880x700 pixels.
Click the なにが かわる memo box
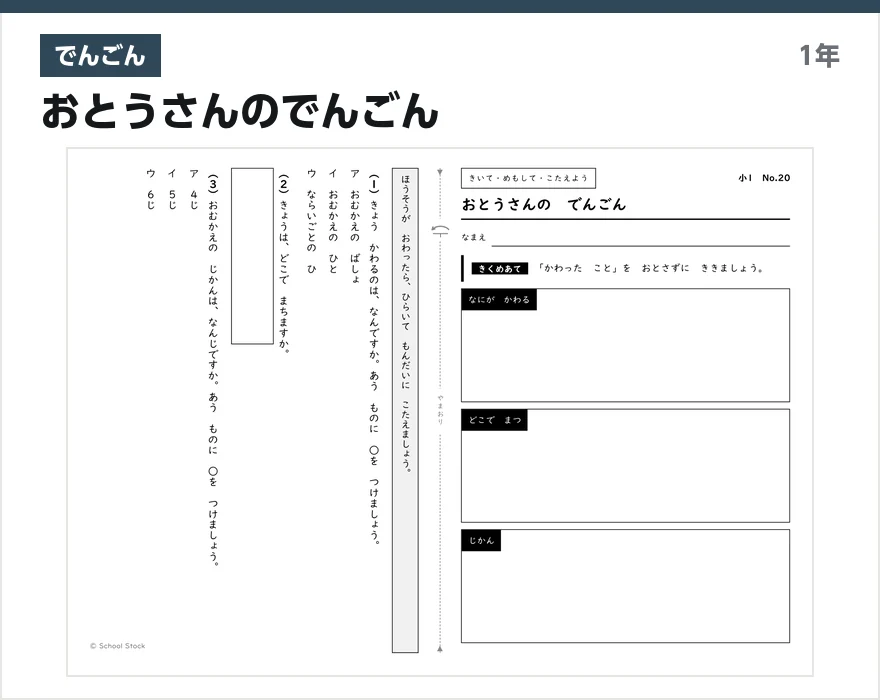point(625,345)
